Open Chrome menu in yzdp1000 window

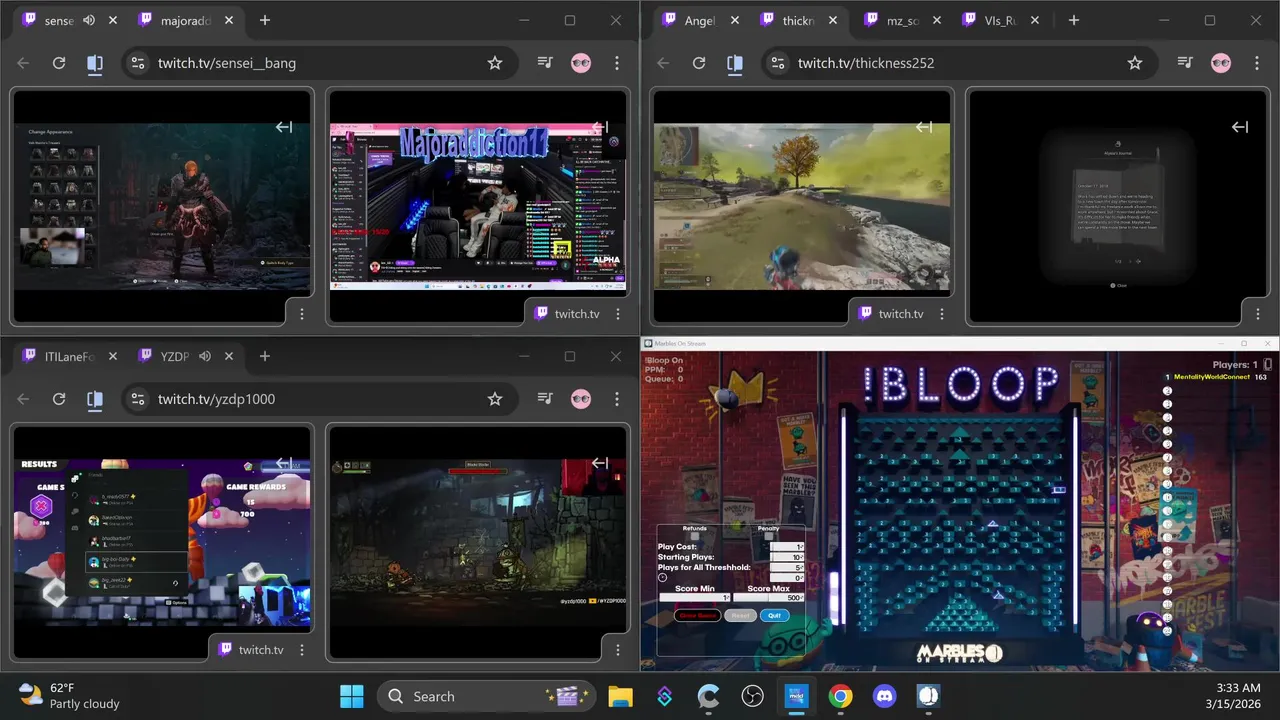click(617, 399)
